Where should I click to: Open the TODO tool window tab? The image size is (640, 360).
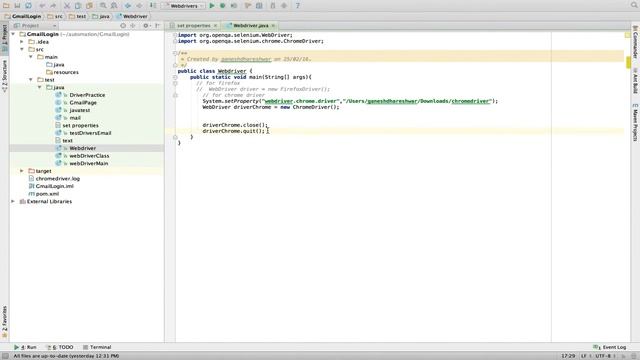click(x=60, y=347)
